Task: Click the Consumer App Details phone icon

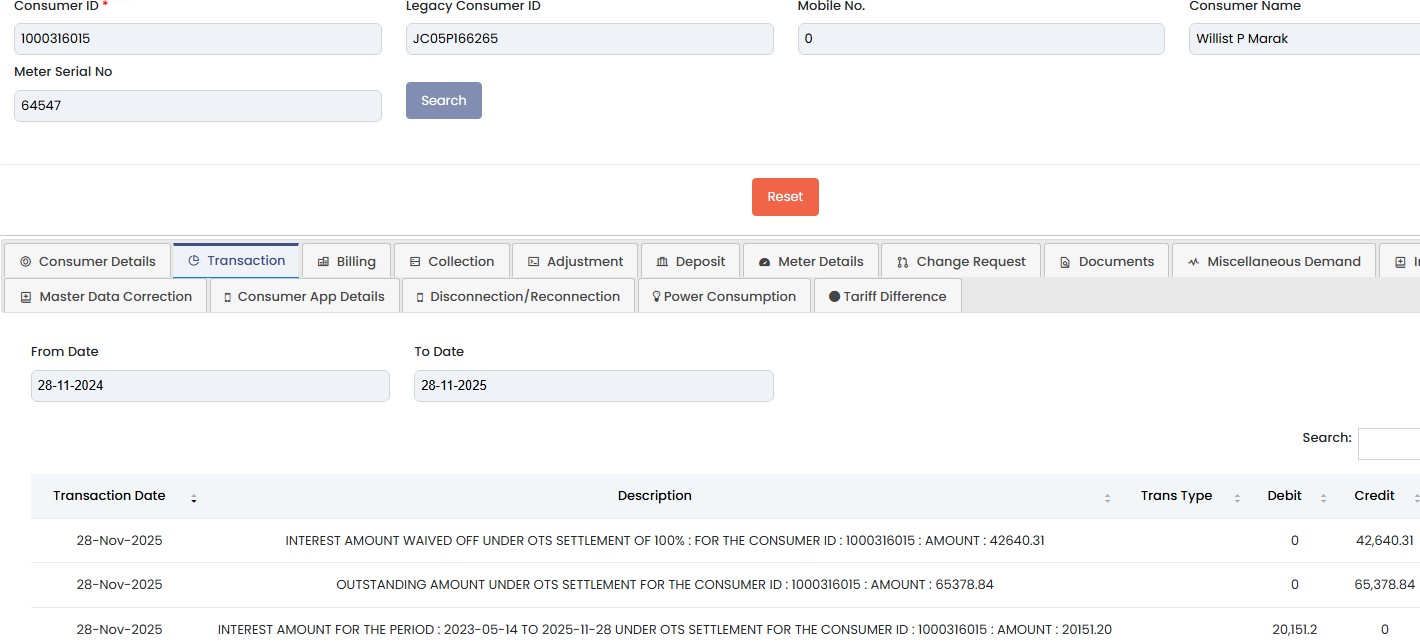Action: tap(228, 297)
